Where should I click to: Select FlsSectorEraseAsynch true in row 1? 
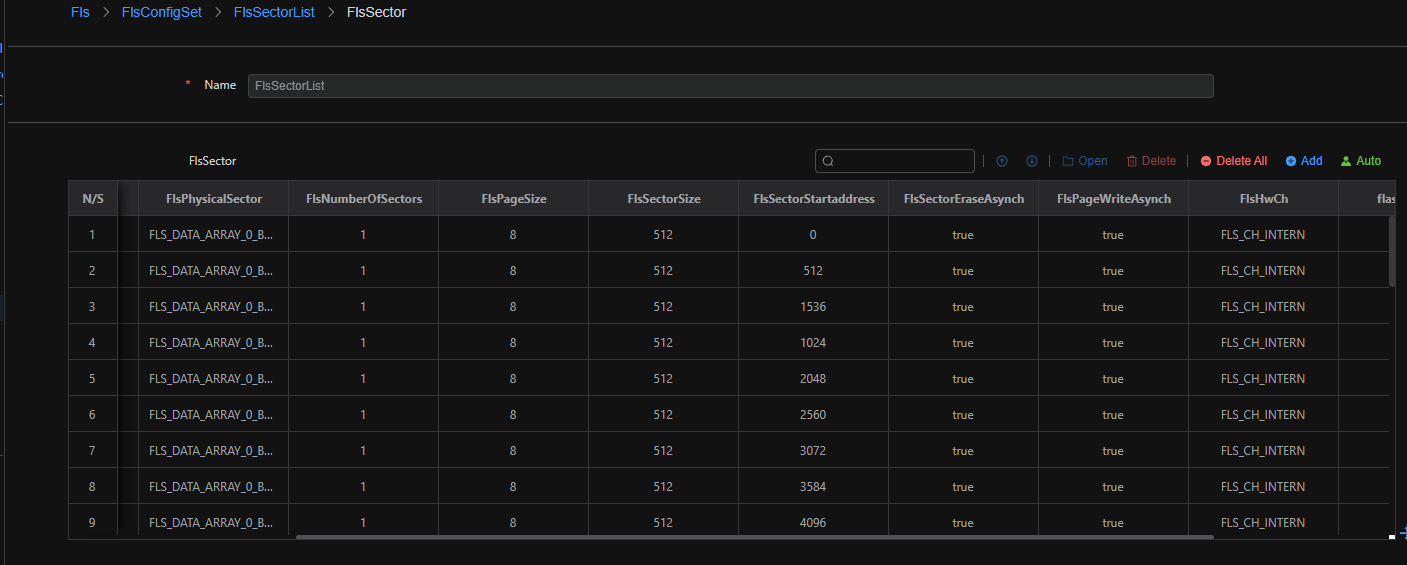[x=962, y=235]
